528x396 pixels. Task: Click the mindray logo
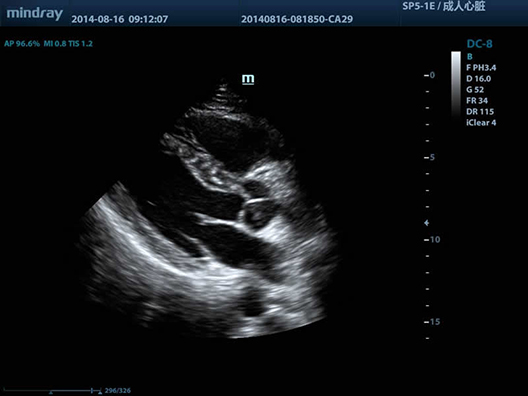pos(34,14)
